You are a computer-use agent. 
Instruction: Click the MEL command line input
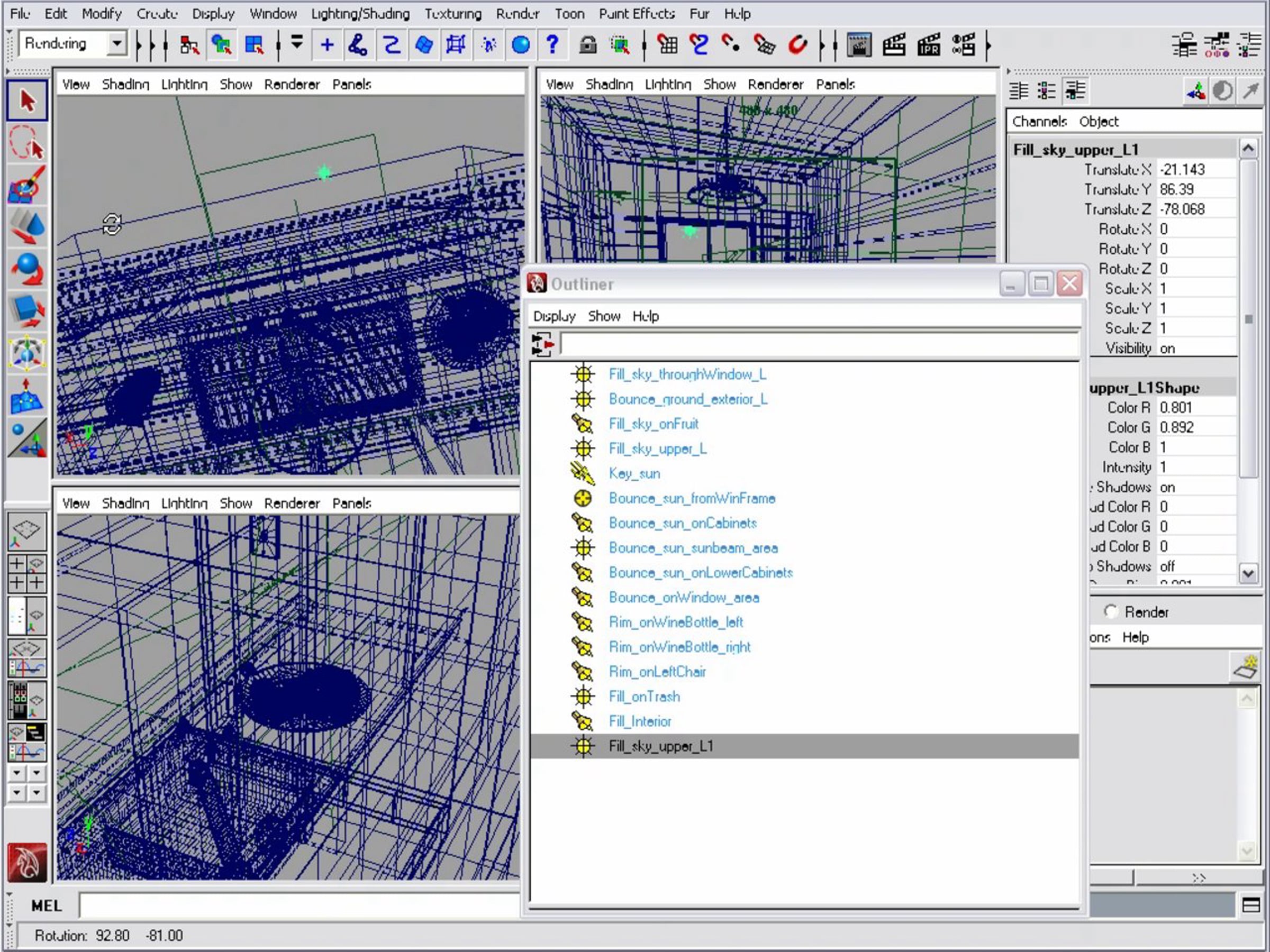point(298,905)
